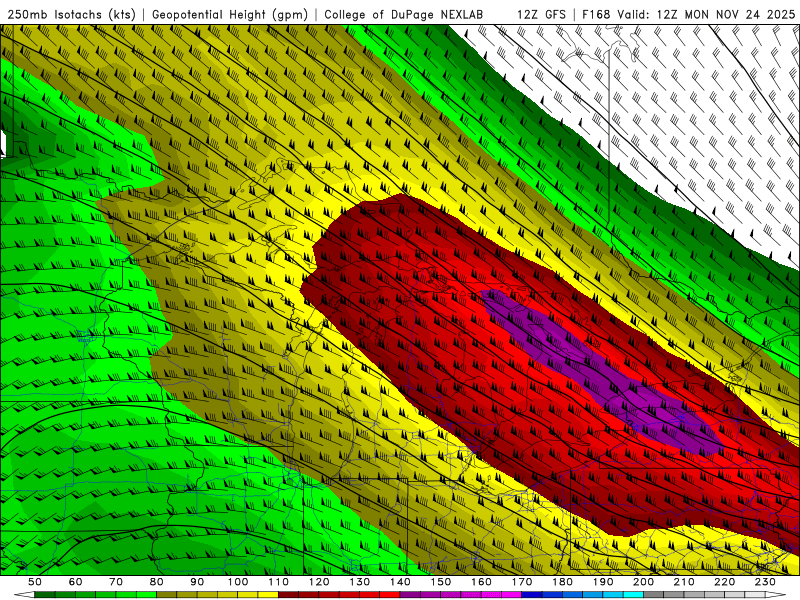Click the colorbar label "200"
Screen dimensions: 800x600
643,582
